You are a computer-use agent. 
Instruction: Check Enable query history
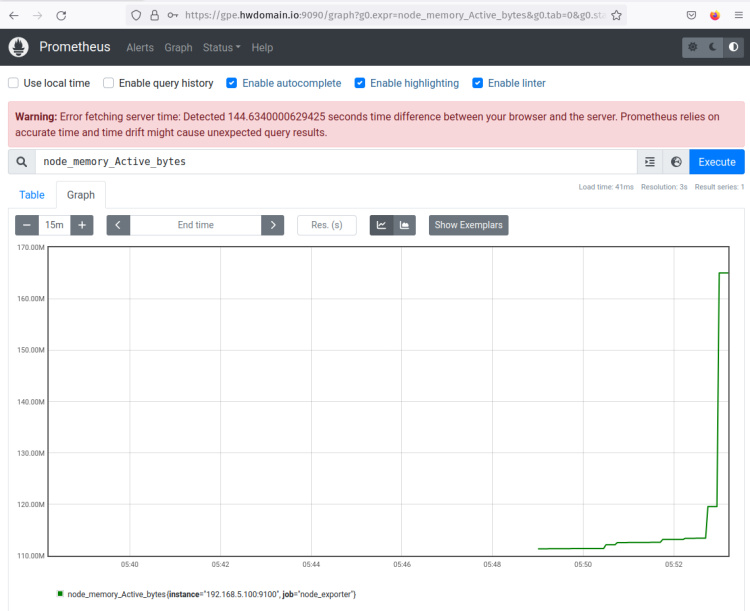(x=109, y=83)
